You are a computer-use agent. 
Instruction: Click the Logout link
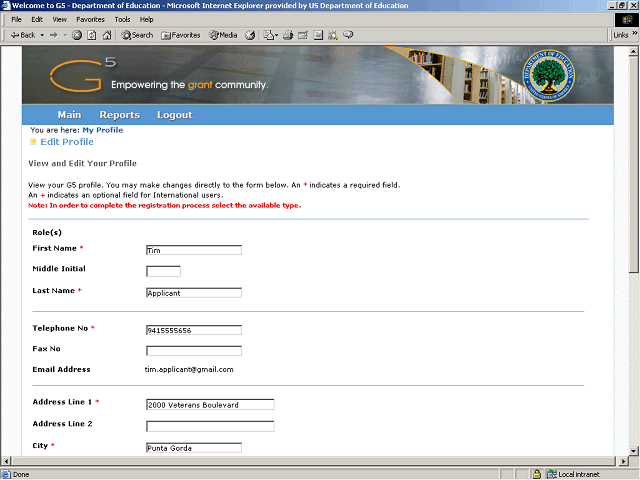point(175,115)
